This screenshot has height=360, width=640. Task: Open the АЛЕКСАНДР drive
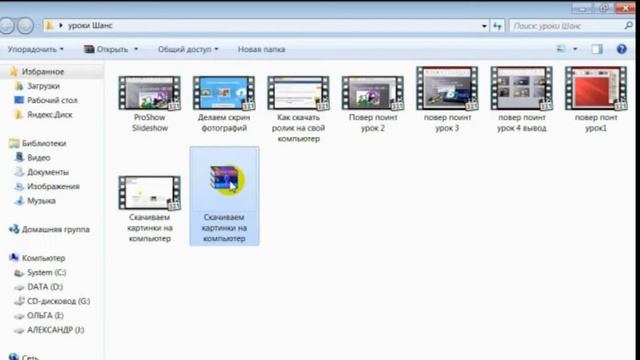[x=56, y=330]
